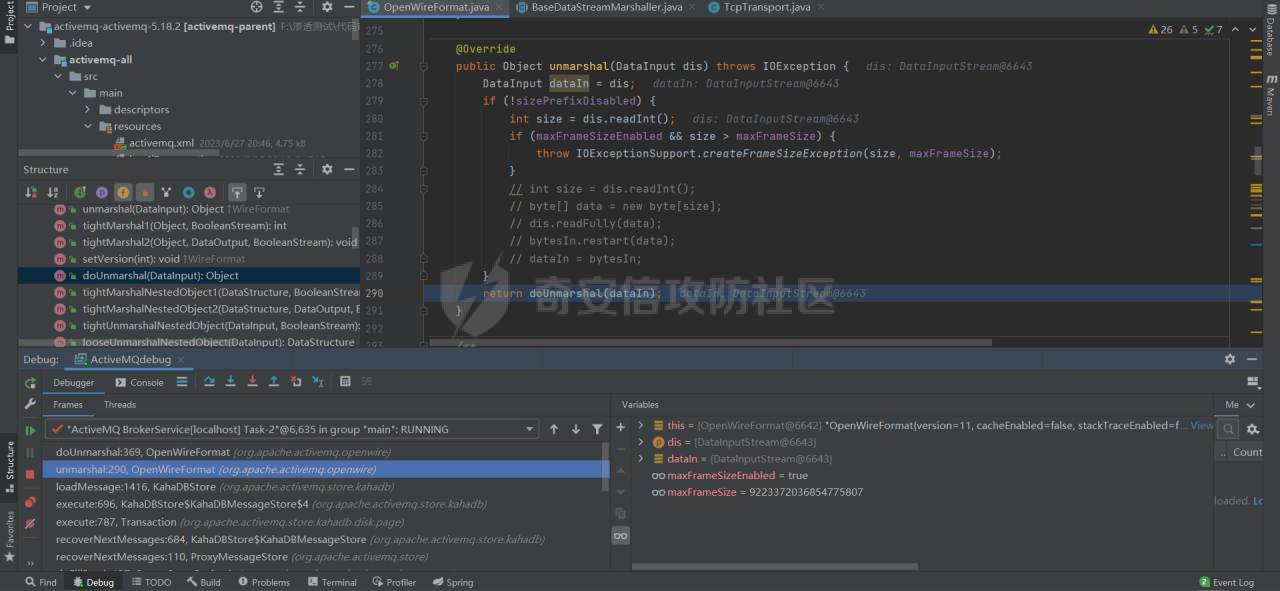Viewport: 1280px width, 591px height.
Task: Expand the descriptors folder
Action: 88,110
